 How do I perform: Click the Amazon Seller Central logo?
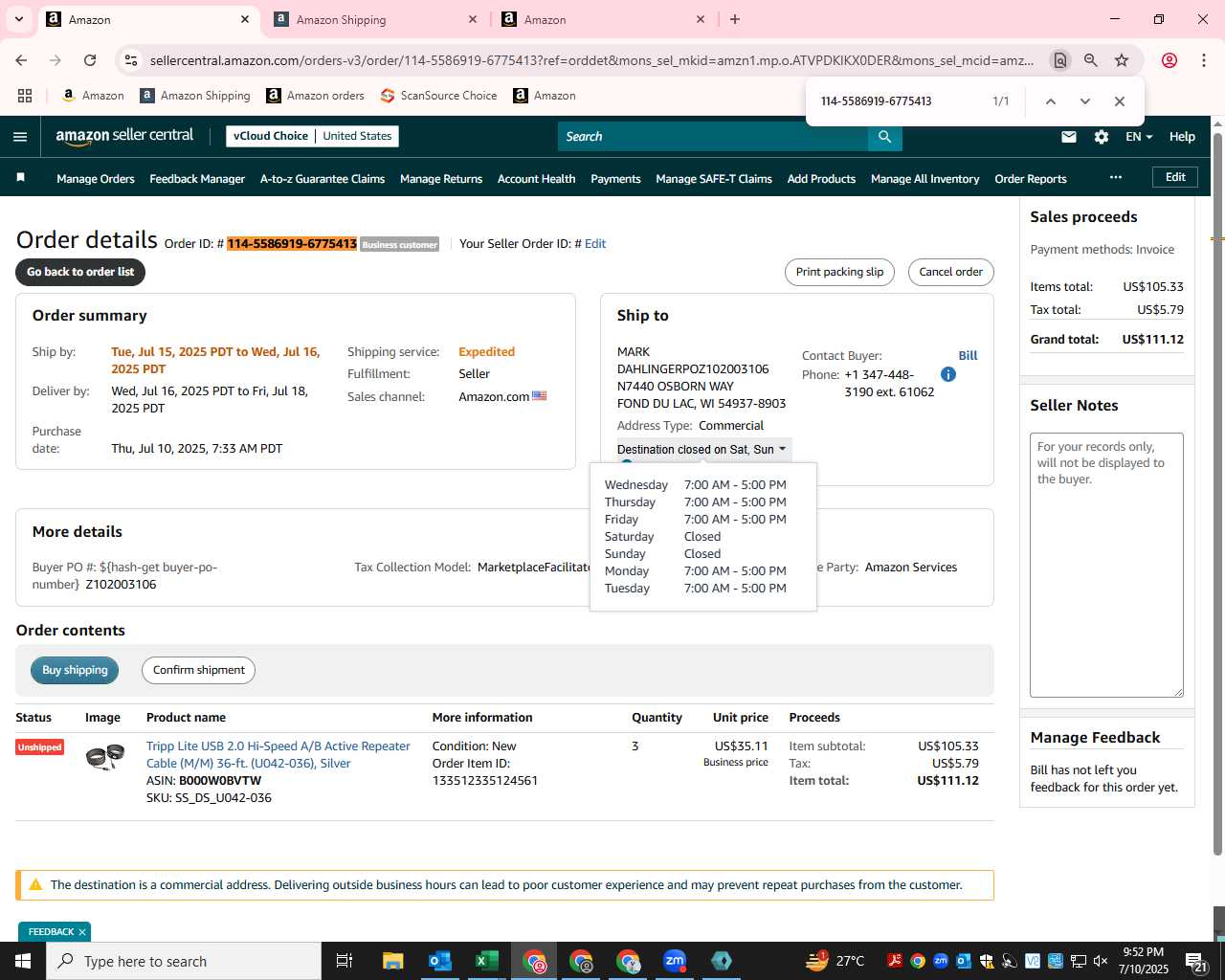tap(124, 136)
